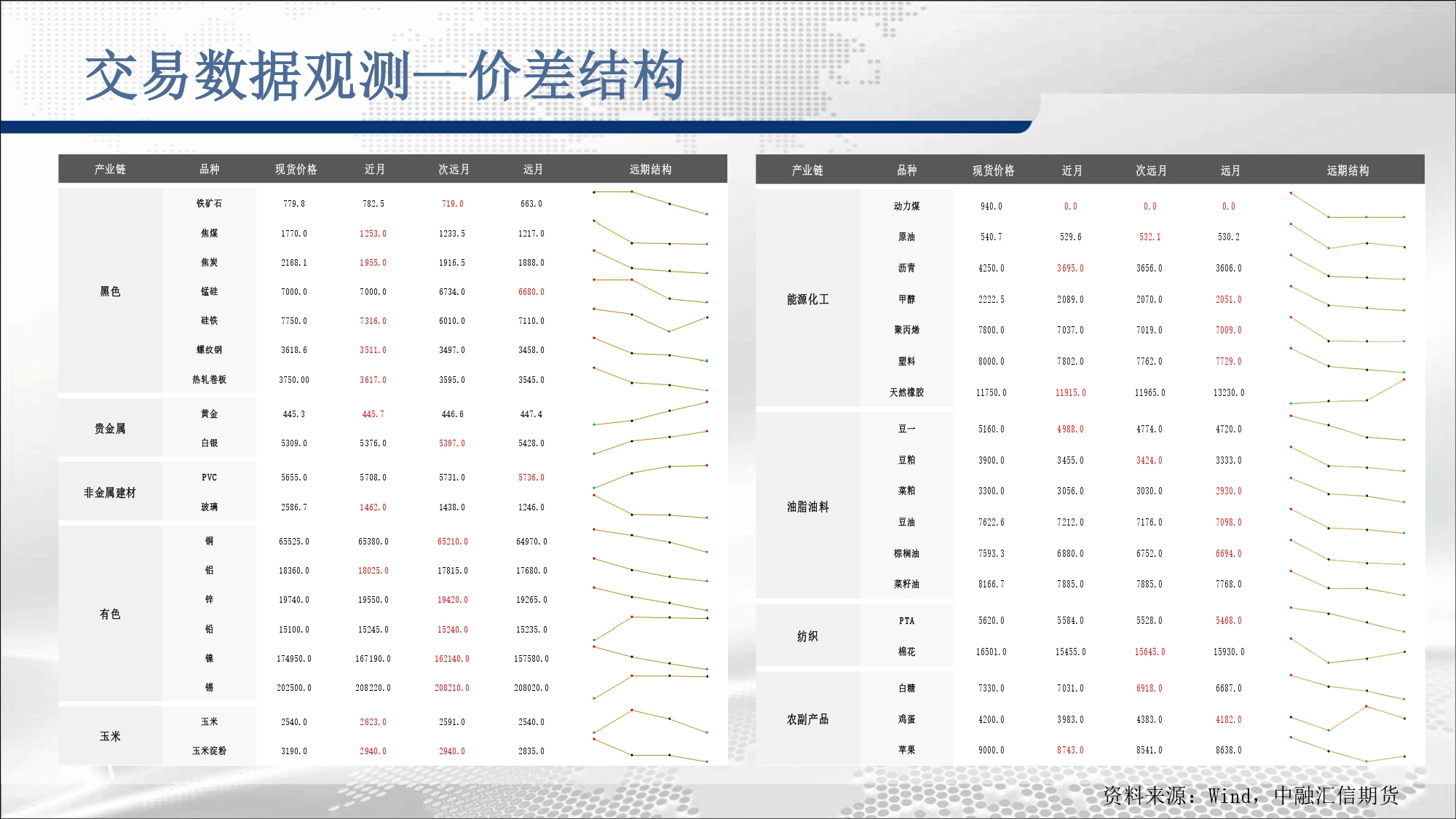The image size is (1456, 819).
Task: Click the 资料来源 Wind source text
Action: tap(1250, 796)
